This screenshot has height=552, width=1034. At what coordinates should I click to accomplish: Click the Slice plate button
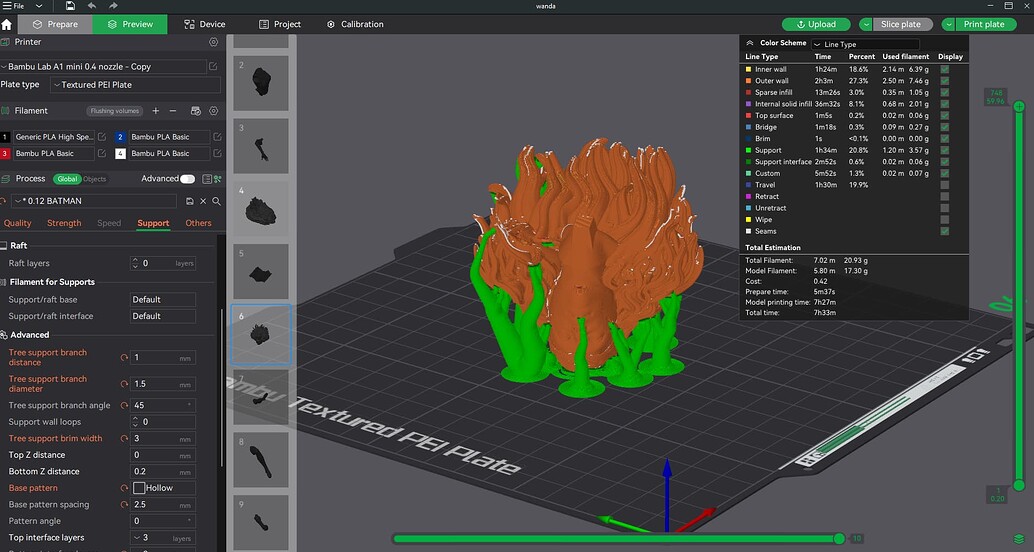tap(901, 24)
